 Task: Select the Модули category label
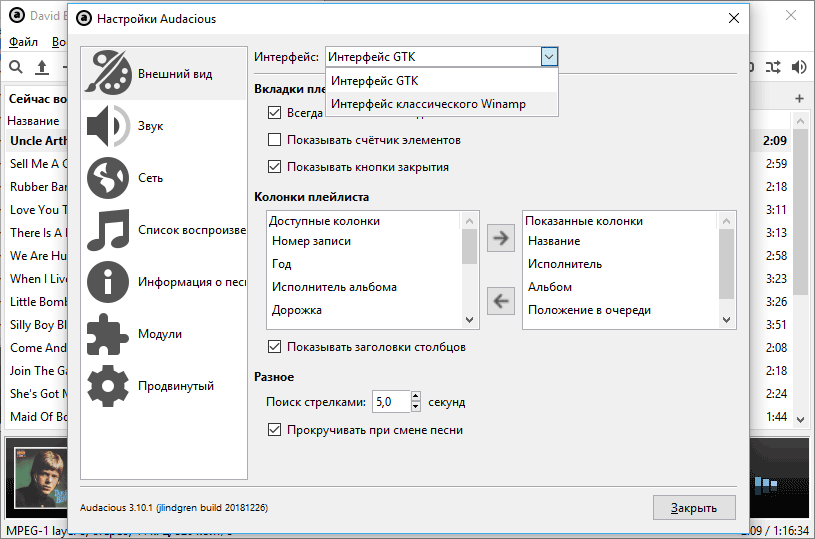[x=160, y=334]
